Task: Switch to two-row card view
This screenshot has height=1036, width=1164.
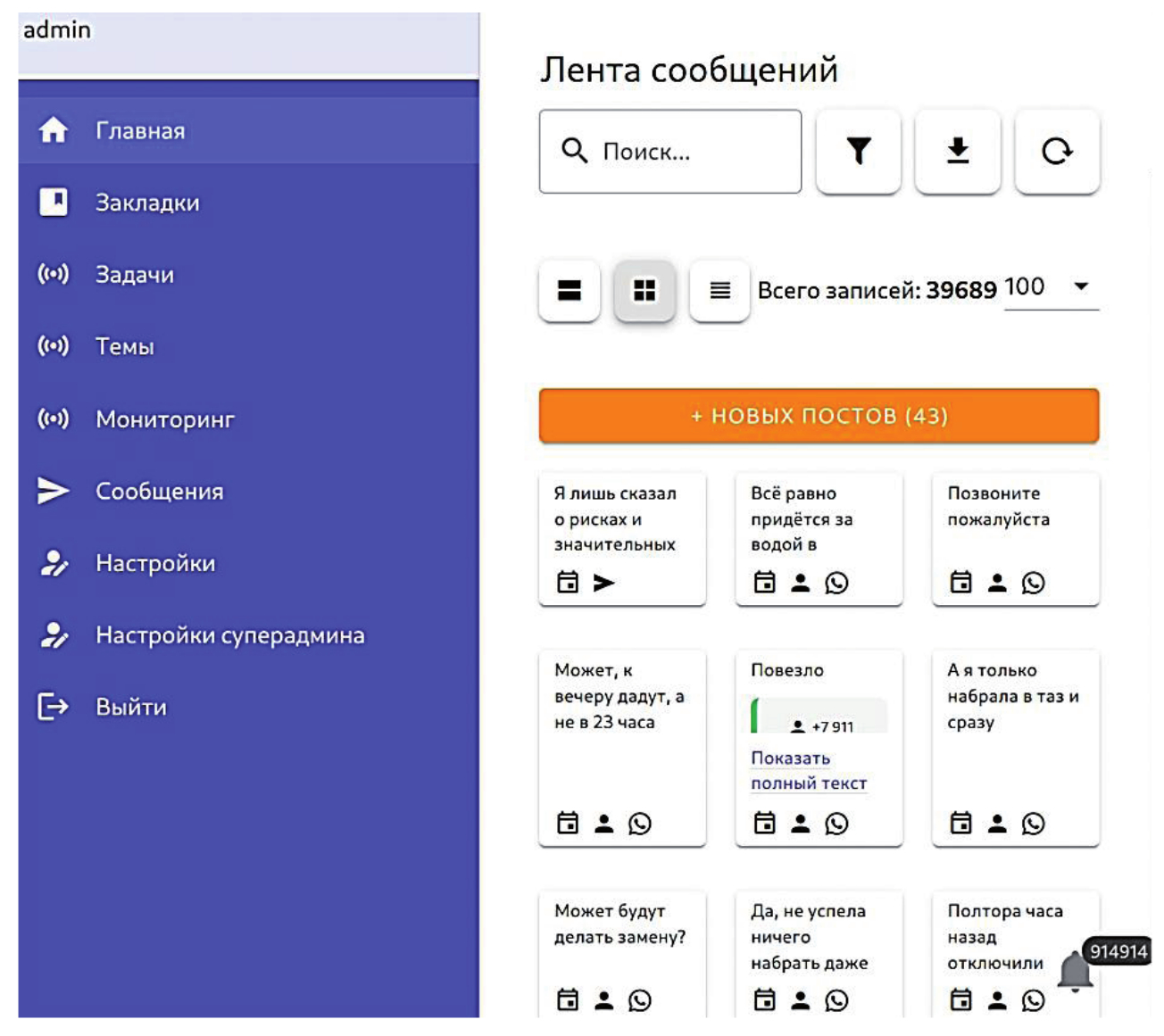Action: tap(570, 290)
